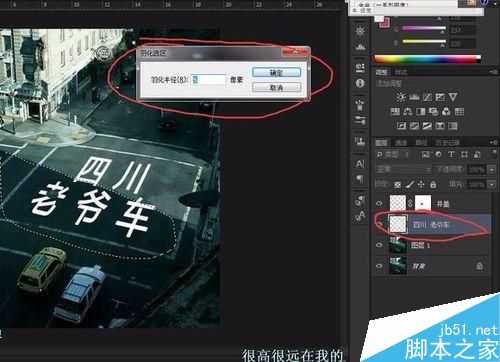Open the layer blend mode dropdown

pos(404,170)
